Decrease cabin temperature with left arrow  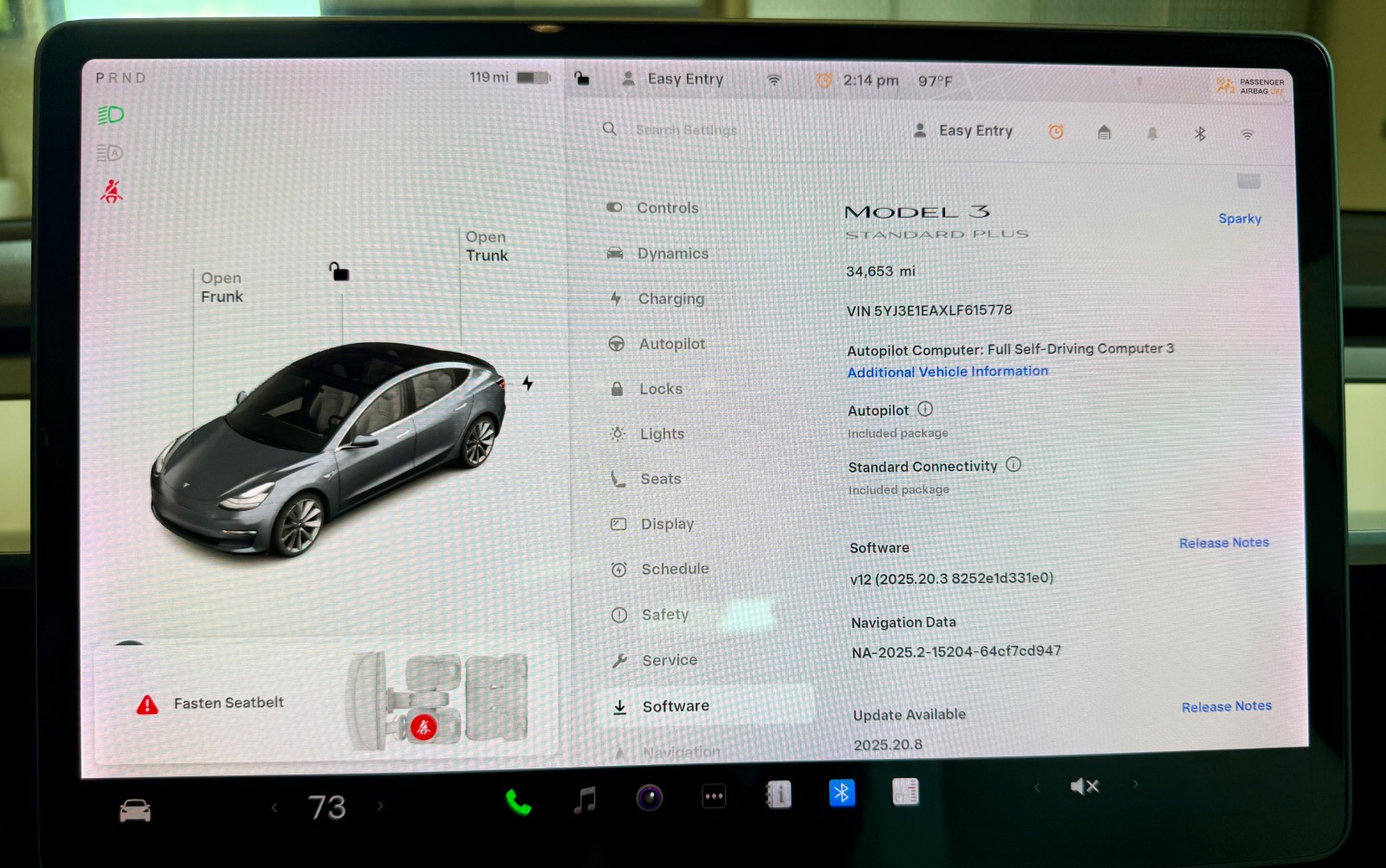pos(275,807)
